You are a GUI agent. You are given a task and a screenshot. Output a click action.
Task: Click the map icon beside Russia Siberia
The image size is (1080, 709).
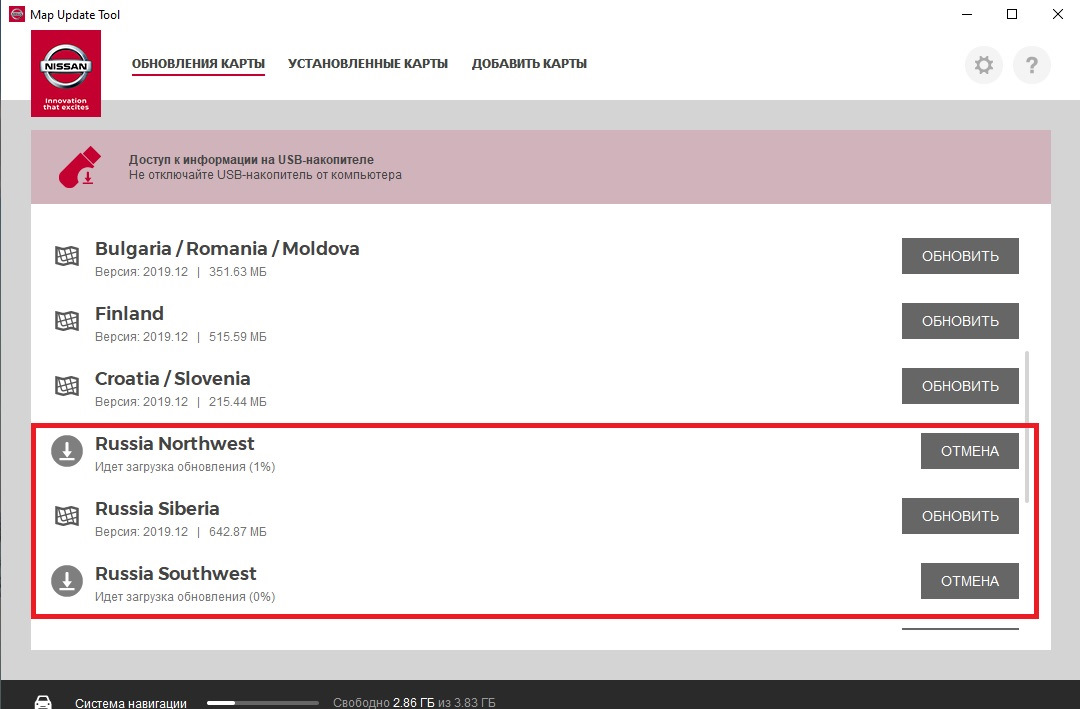[67, 515]
